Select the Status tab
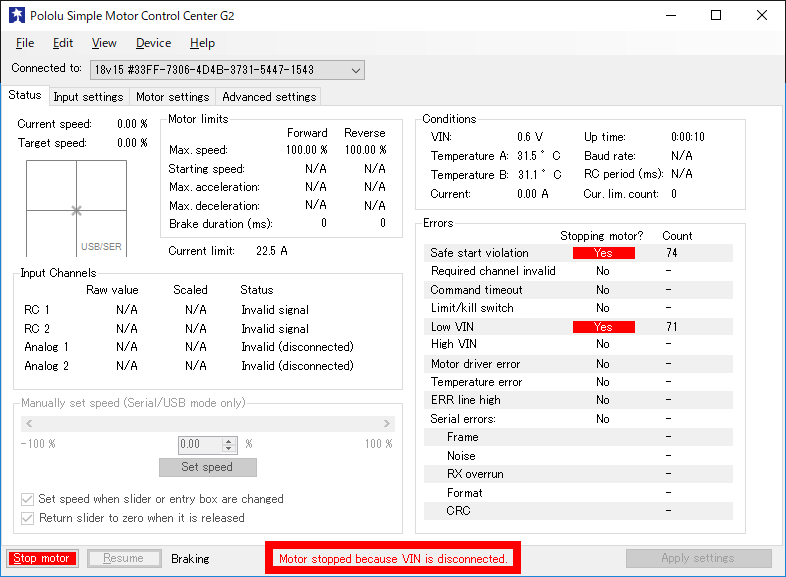 click(25, 95)
